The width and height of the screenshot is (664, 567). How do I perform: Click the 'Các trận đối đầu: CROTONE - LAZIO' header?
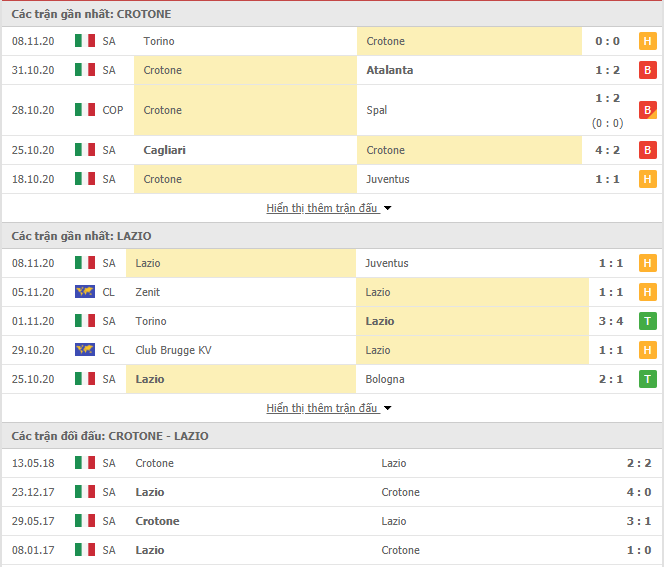point(110,436)
